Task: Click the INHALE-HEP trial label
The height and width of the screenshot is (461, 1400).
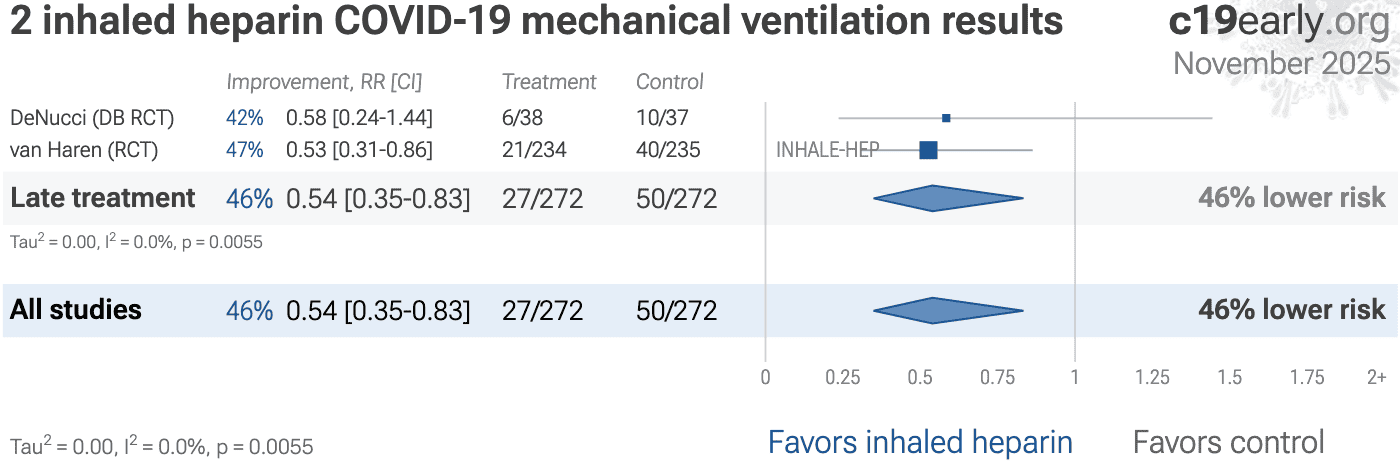Action: 827,150
